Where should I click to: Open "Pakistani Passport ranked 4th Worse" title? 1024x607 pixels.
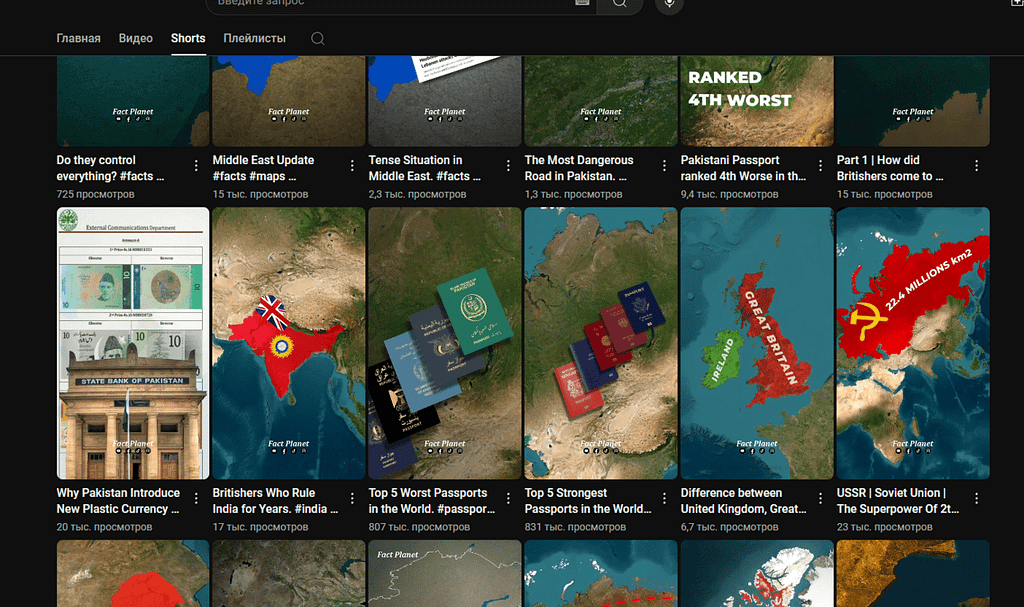[743, 168]
